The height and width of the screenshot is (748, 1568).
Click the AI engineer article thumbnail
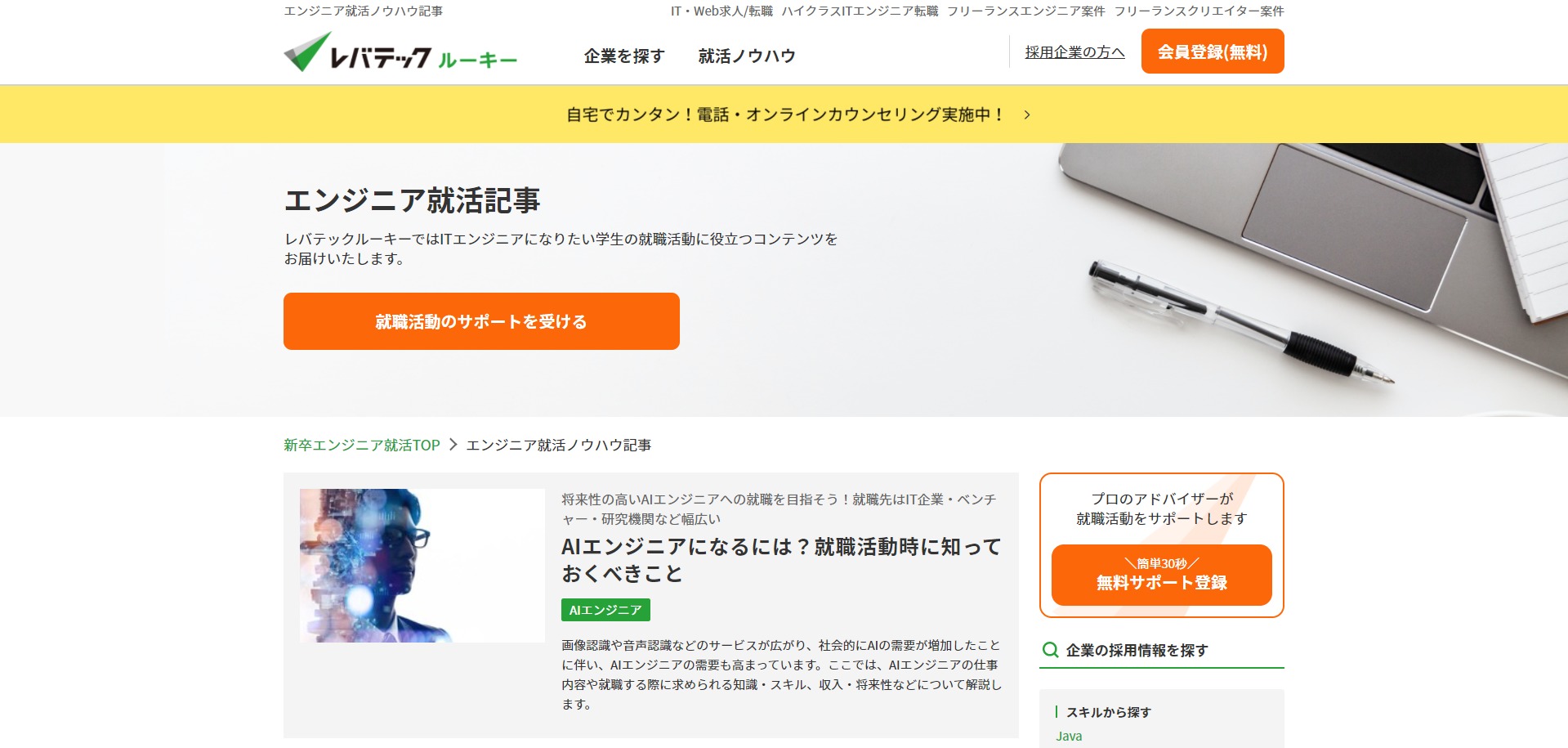422,566
